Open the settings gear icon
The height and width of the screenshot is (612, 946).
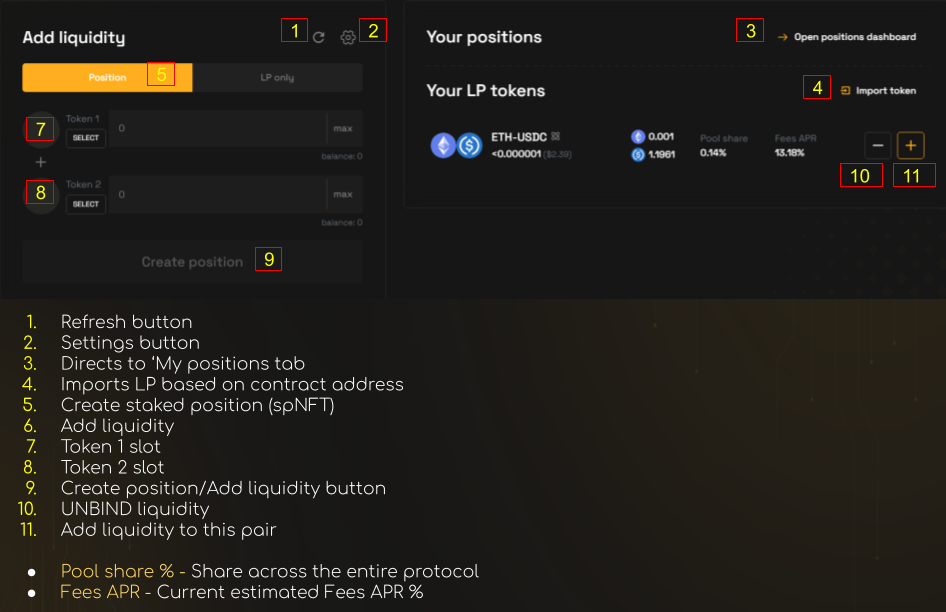tap(348, 37)
